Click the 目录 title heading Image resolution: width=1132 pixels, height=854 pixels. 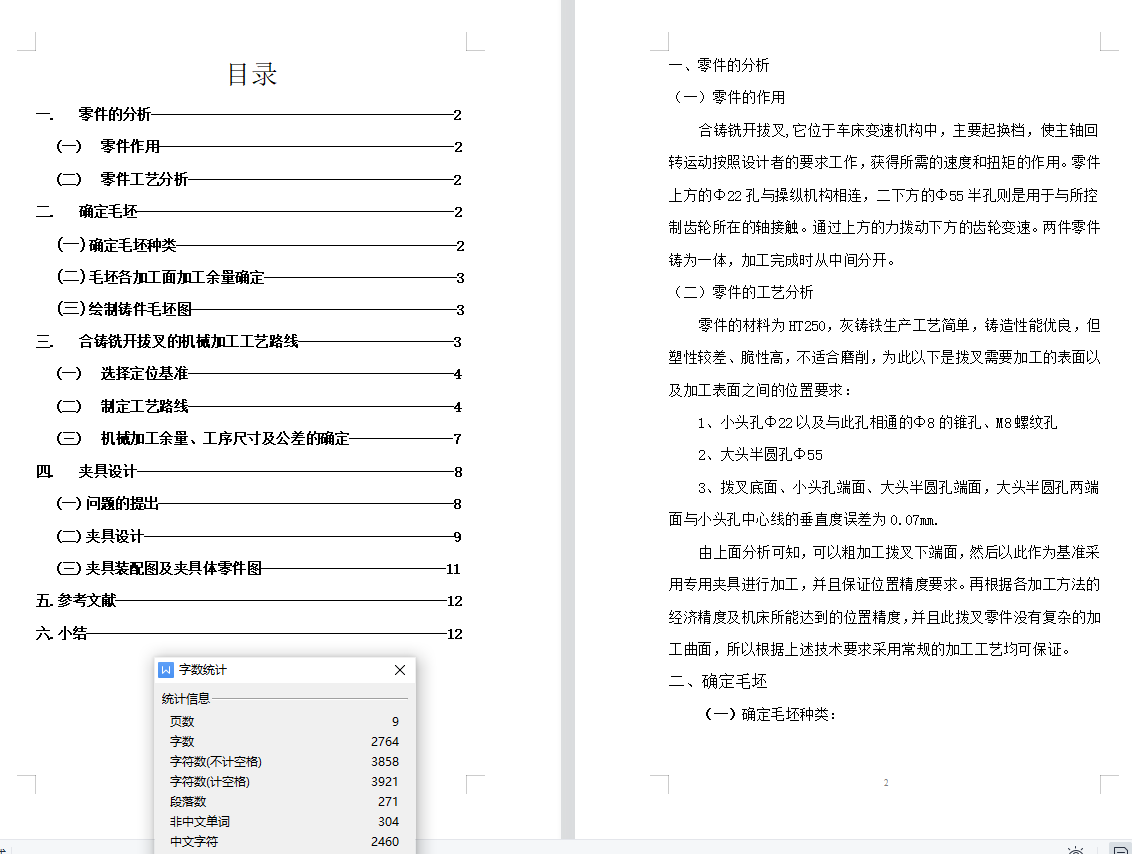pos(252,74)
